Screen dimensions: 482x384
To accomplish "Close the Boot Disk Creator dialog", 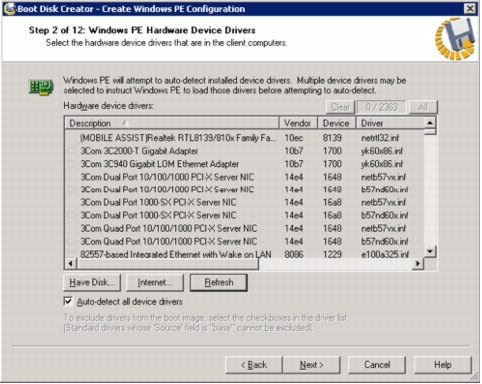I will [470, 9].
